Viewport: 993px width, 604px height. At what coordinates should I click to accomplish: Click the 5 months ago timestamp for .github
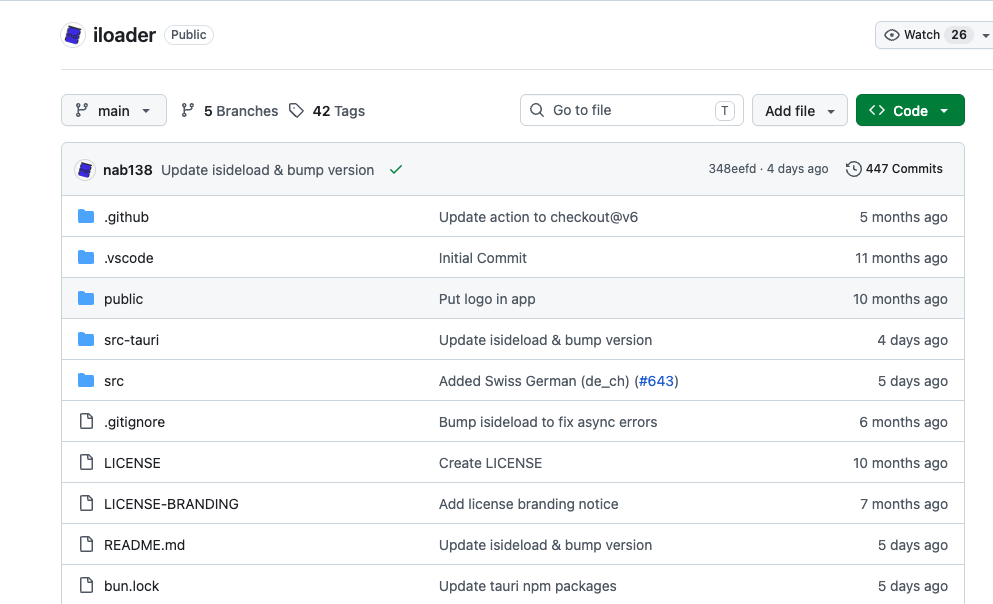903,217
